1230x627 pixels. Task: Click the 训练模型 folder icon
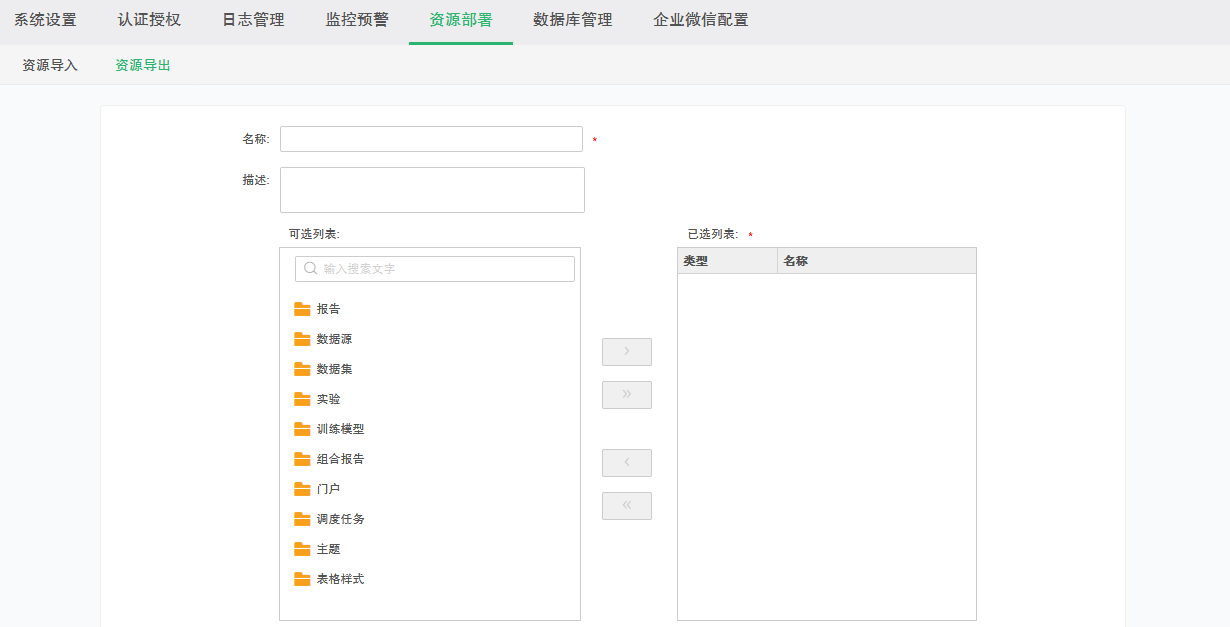tap(302, 429)
